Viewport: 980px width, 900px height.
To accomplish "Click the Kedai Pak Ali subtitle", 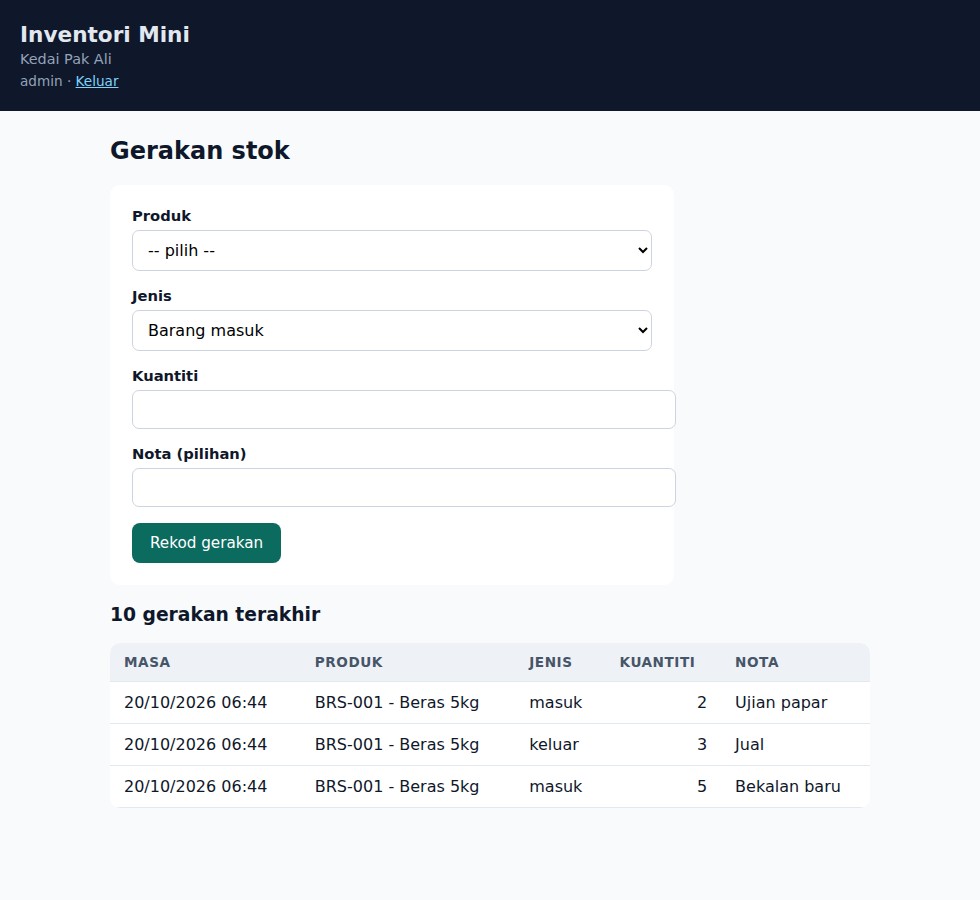I will click(x=66, y=59).
